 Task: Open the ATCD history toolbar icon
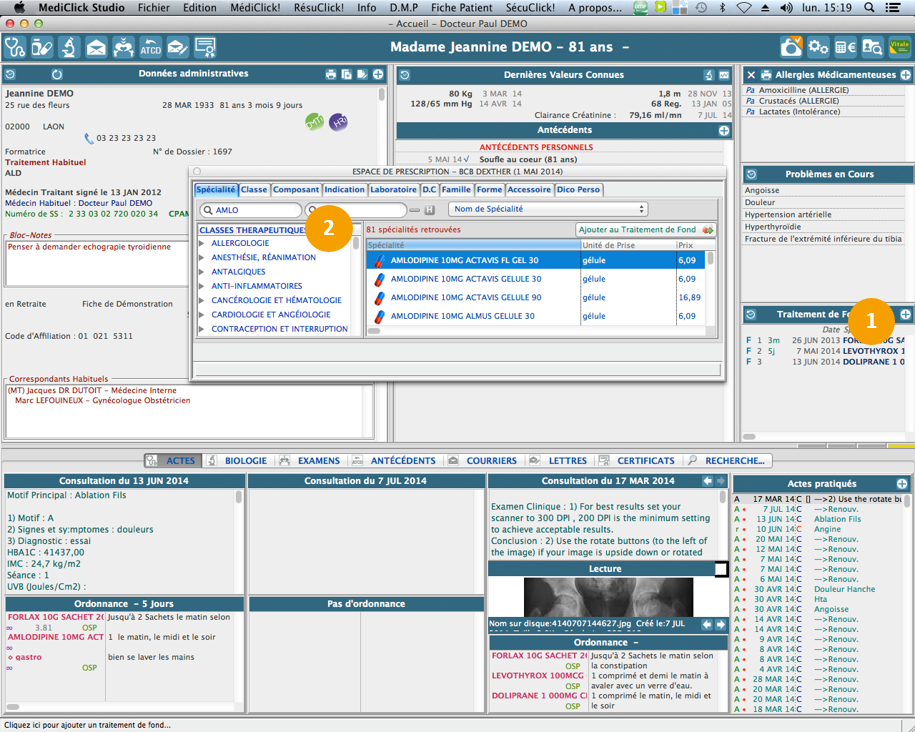(x=150, y=47)
